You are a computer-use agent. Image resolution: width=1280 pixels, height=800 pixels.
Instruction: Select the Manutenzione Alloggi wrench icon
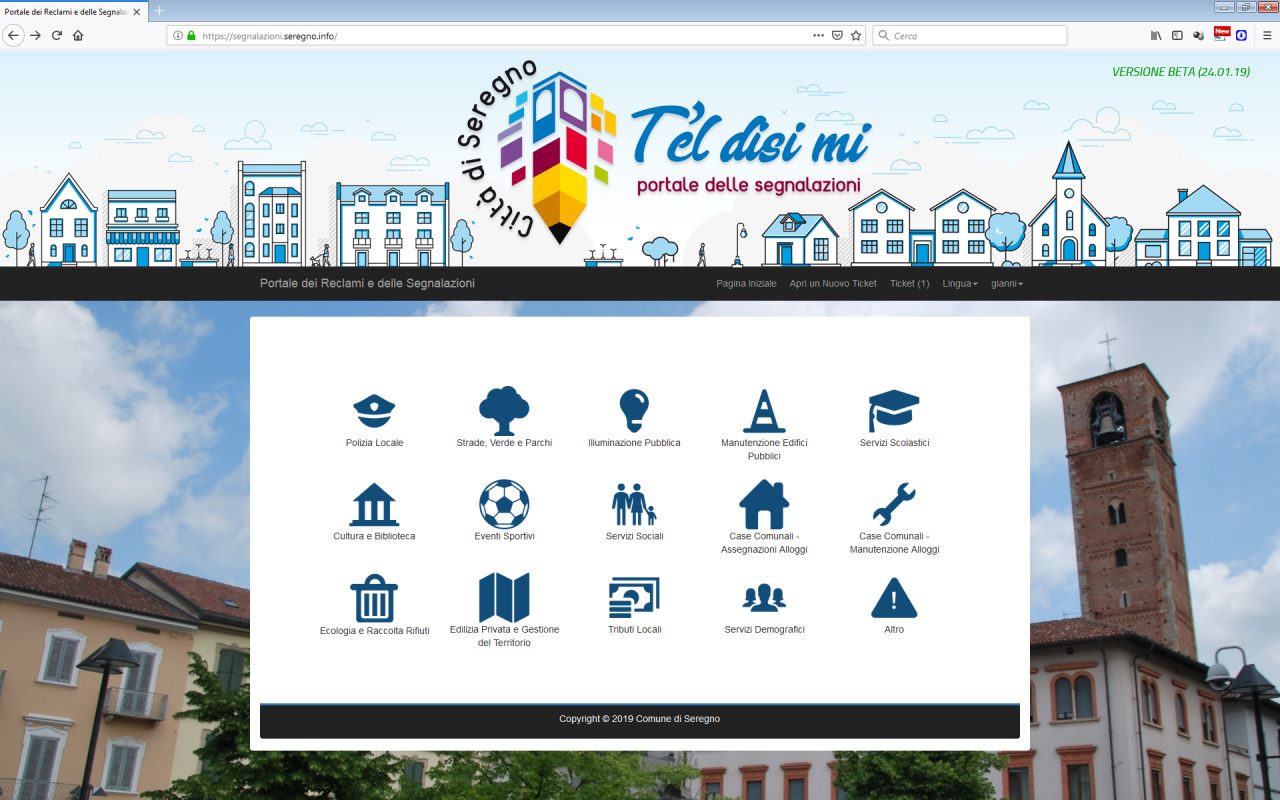pos(894,504)
